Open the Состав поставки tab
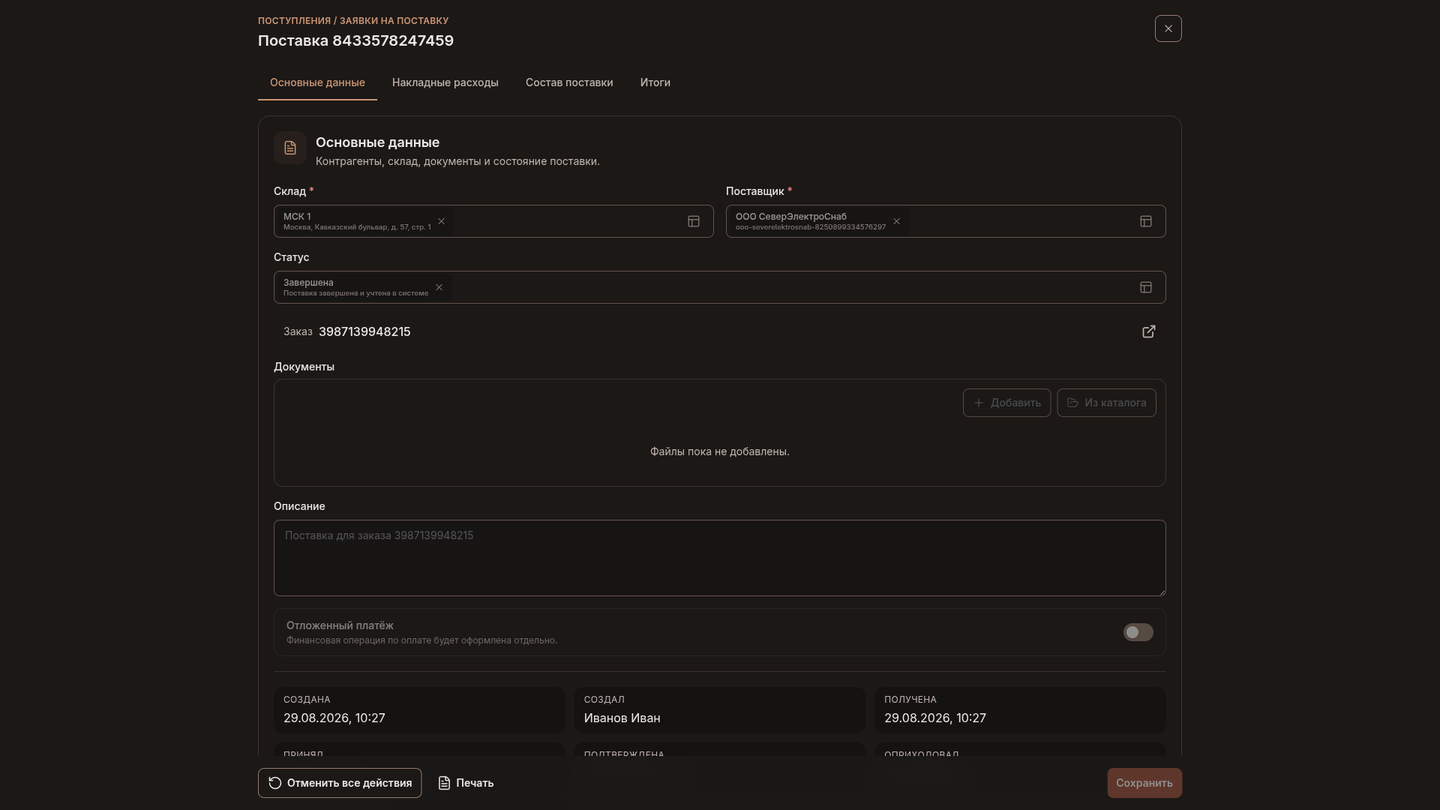Screen dimensions: 1440x810 [x=569, y=82]
